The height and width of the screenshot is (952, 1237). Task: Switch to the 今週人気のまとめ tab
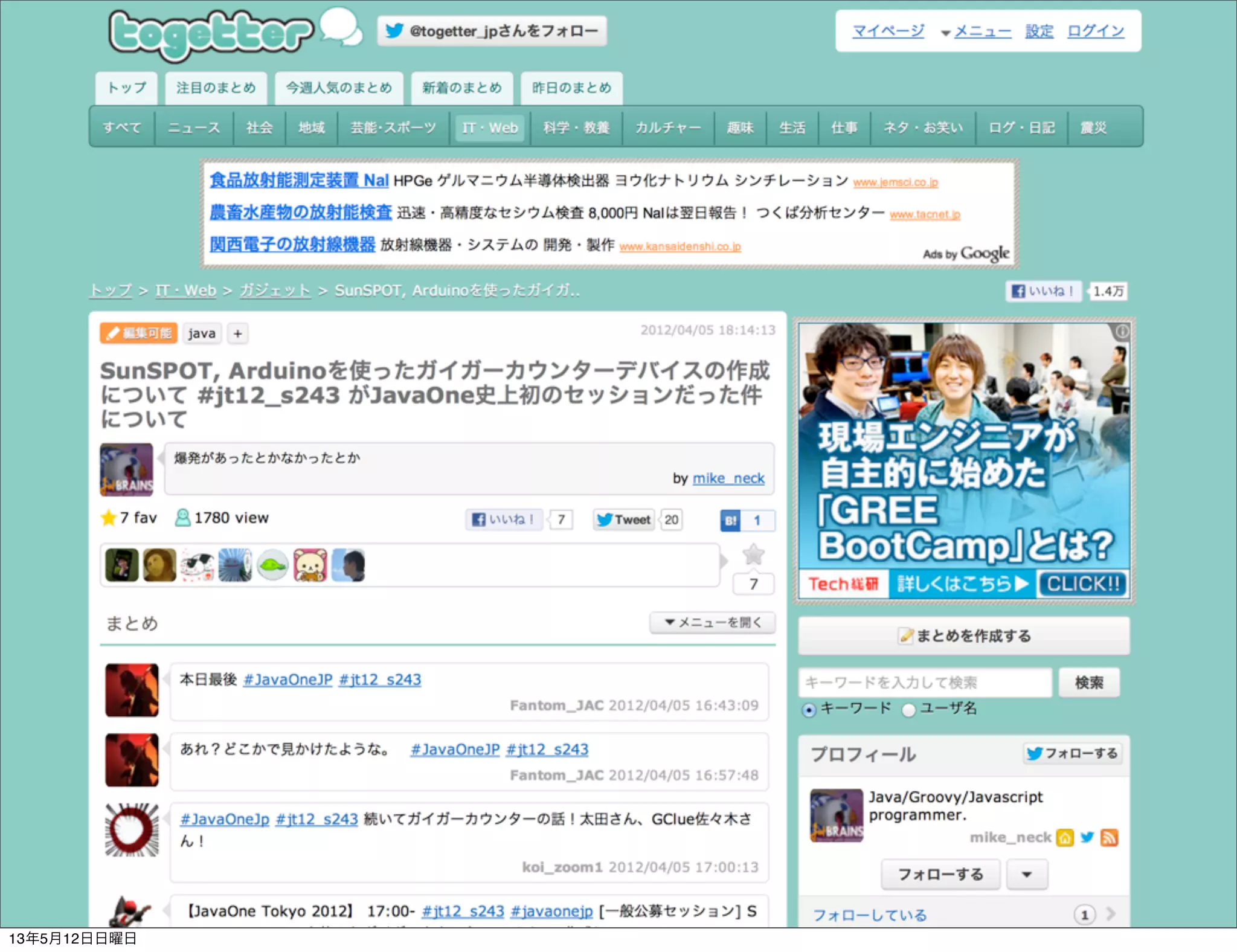pyautogui.click(x=338, y=88)
